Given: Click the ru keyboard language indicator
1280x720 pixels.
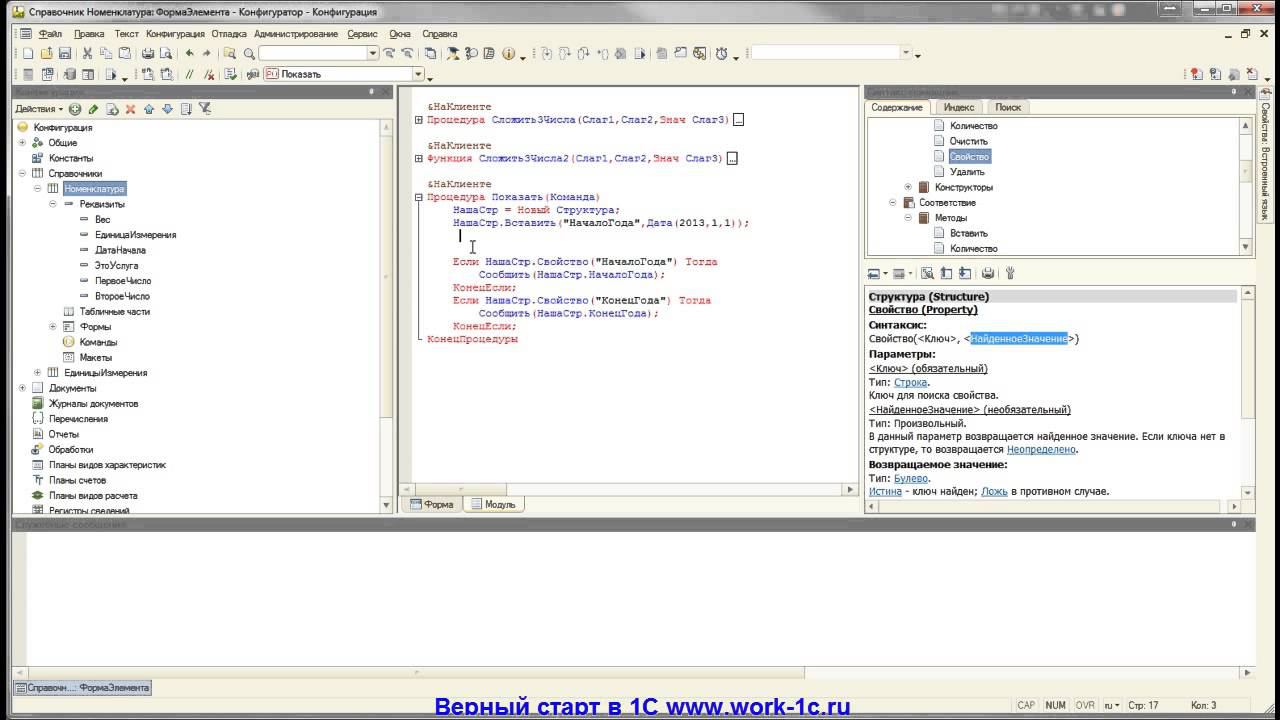Looking at the screenshot, I should (1111, 705).
